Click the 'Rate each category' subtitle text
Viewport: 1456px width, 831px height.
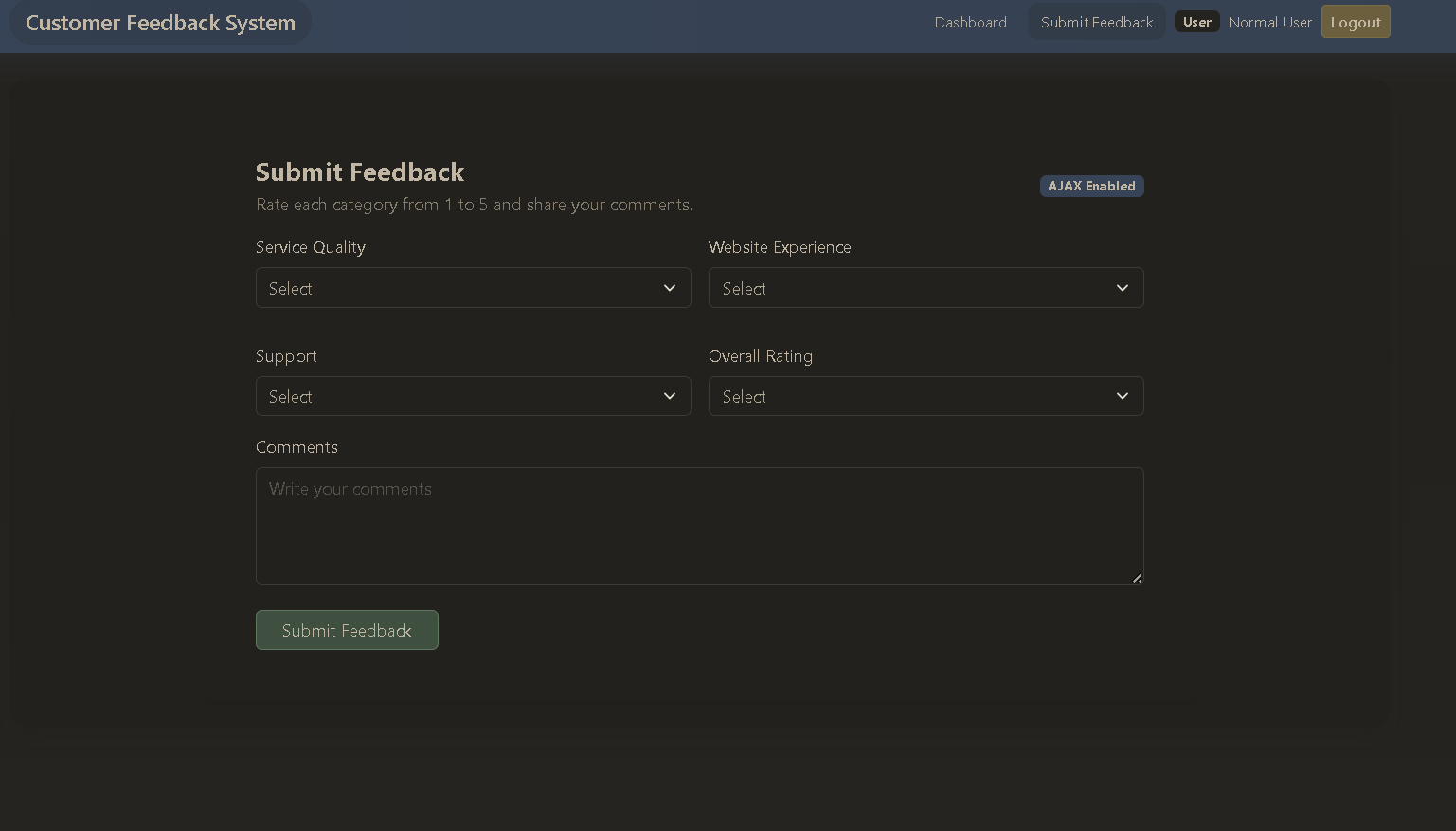[x=474, y=205]
